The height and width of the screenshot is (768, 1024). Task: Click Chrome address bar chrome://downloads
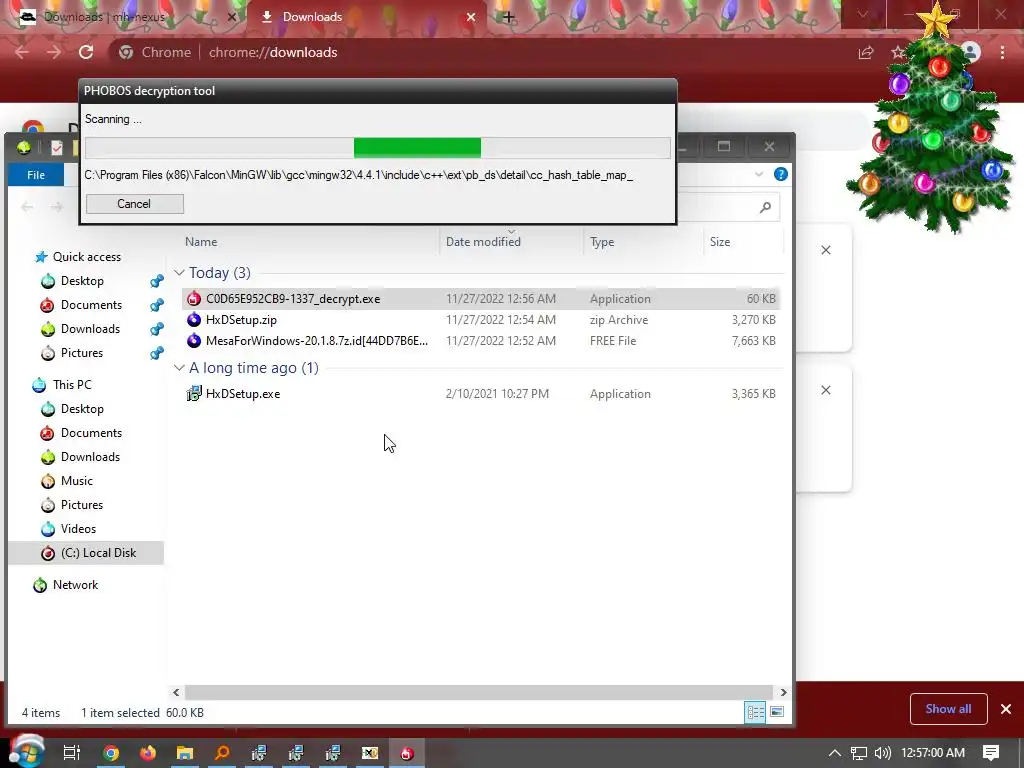pyautogui.click(x=273, y=52)
